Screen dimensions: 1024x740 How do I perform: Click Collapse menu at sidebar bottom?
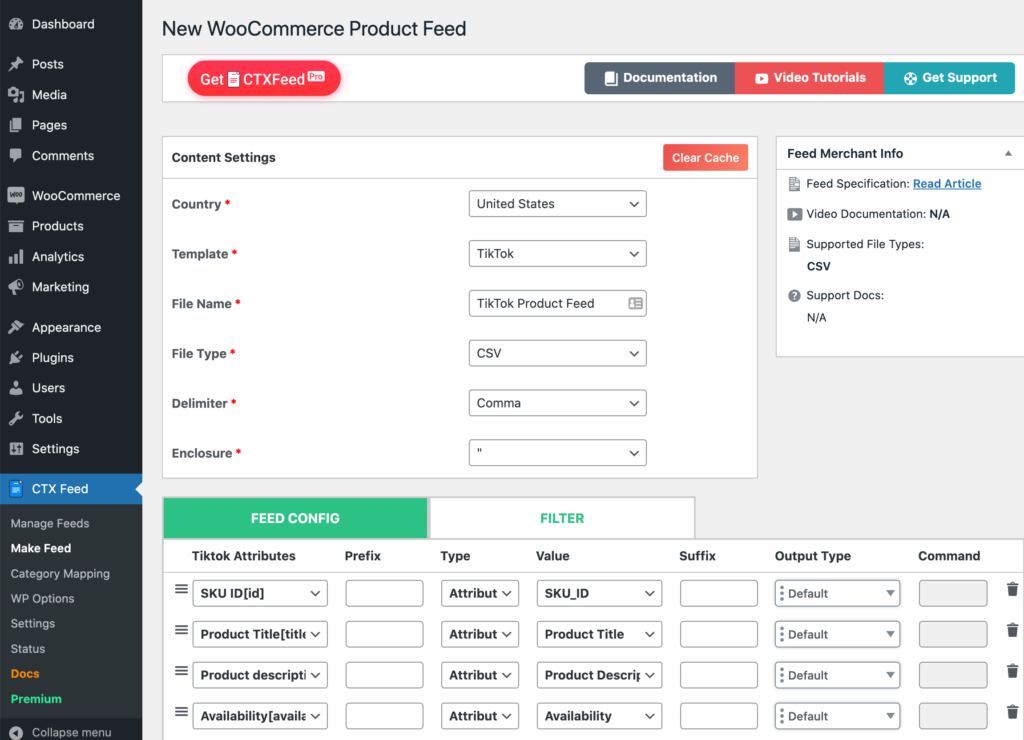71,732
